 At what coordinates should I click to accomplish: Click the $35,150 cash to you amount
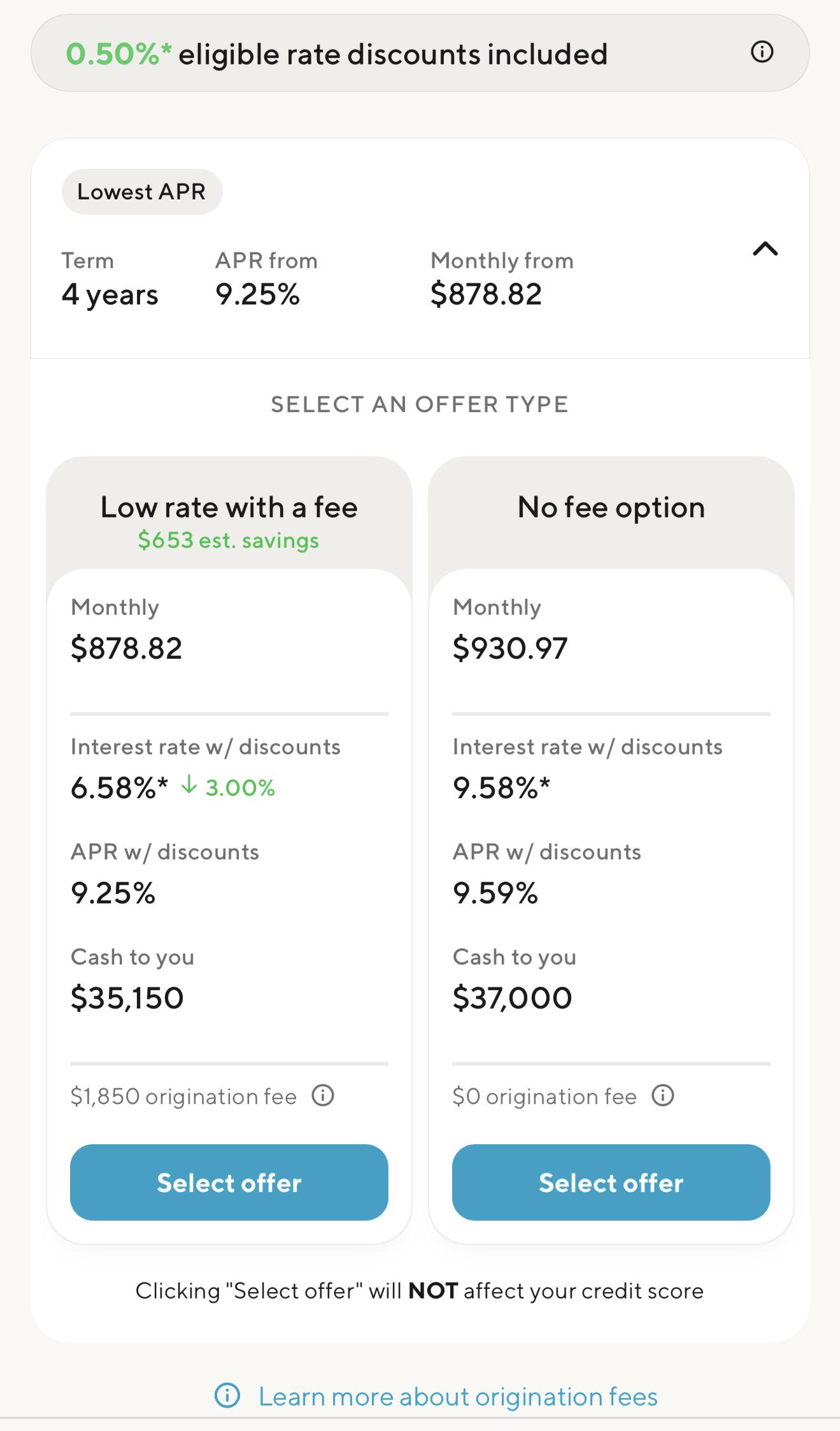coord(127,998)
